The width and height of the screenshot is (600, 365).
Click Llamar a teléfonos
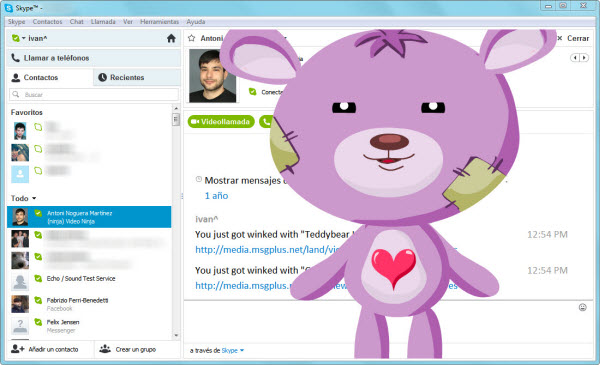[x=94, y=58]
